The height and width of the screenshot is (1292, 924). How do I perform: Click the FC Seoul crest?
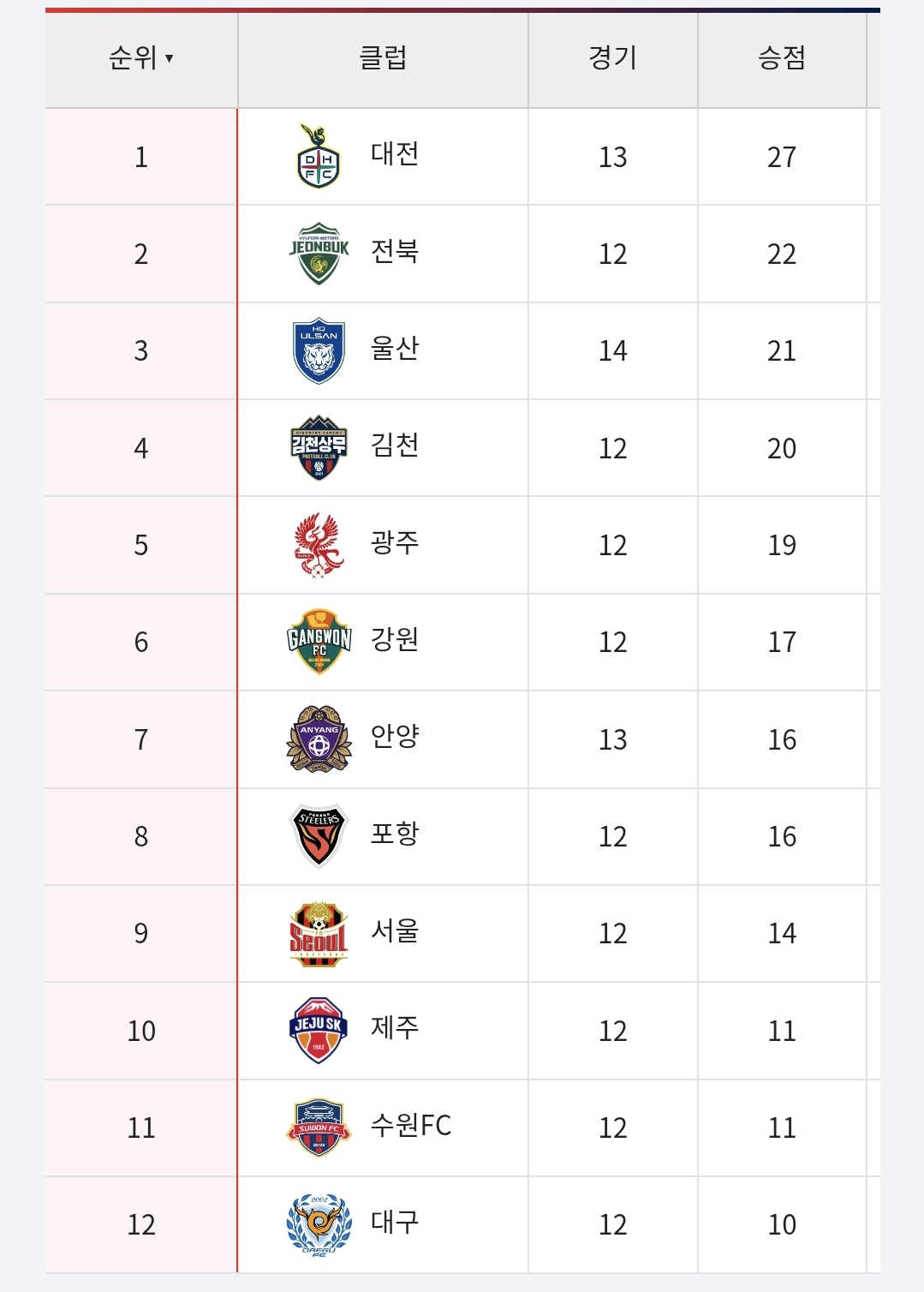(319, 933)
